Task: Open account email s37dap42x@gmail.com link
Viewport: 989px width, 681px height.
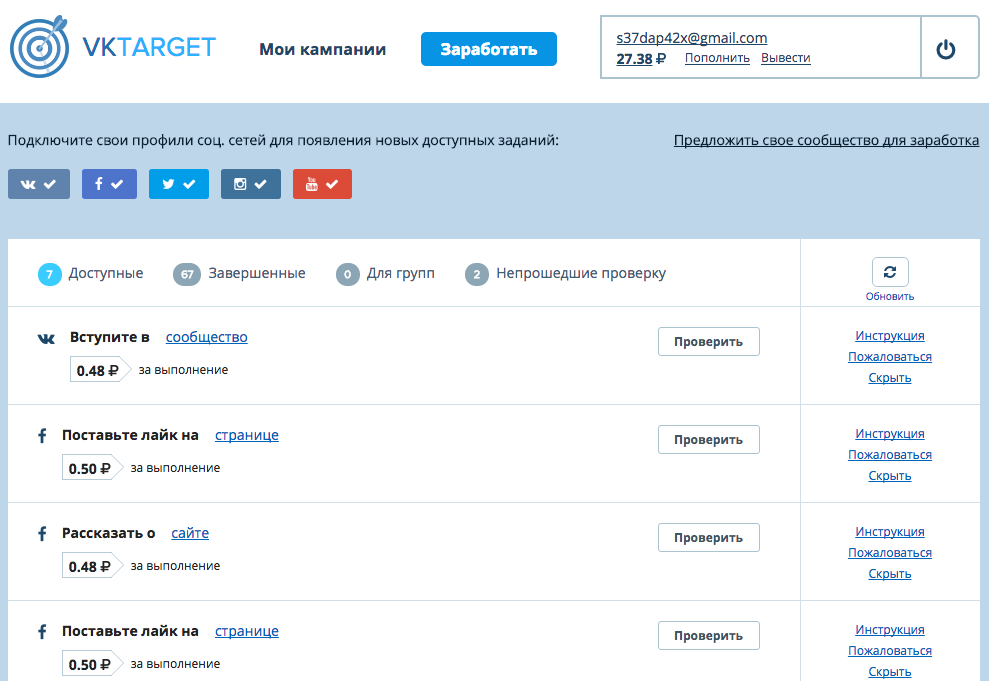Action: click(x=691, y=38)
